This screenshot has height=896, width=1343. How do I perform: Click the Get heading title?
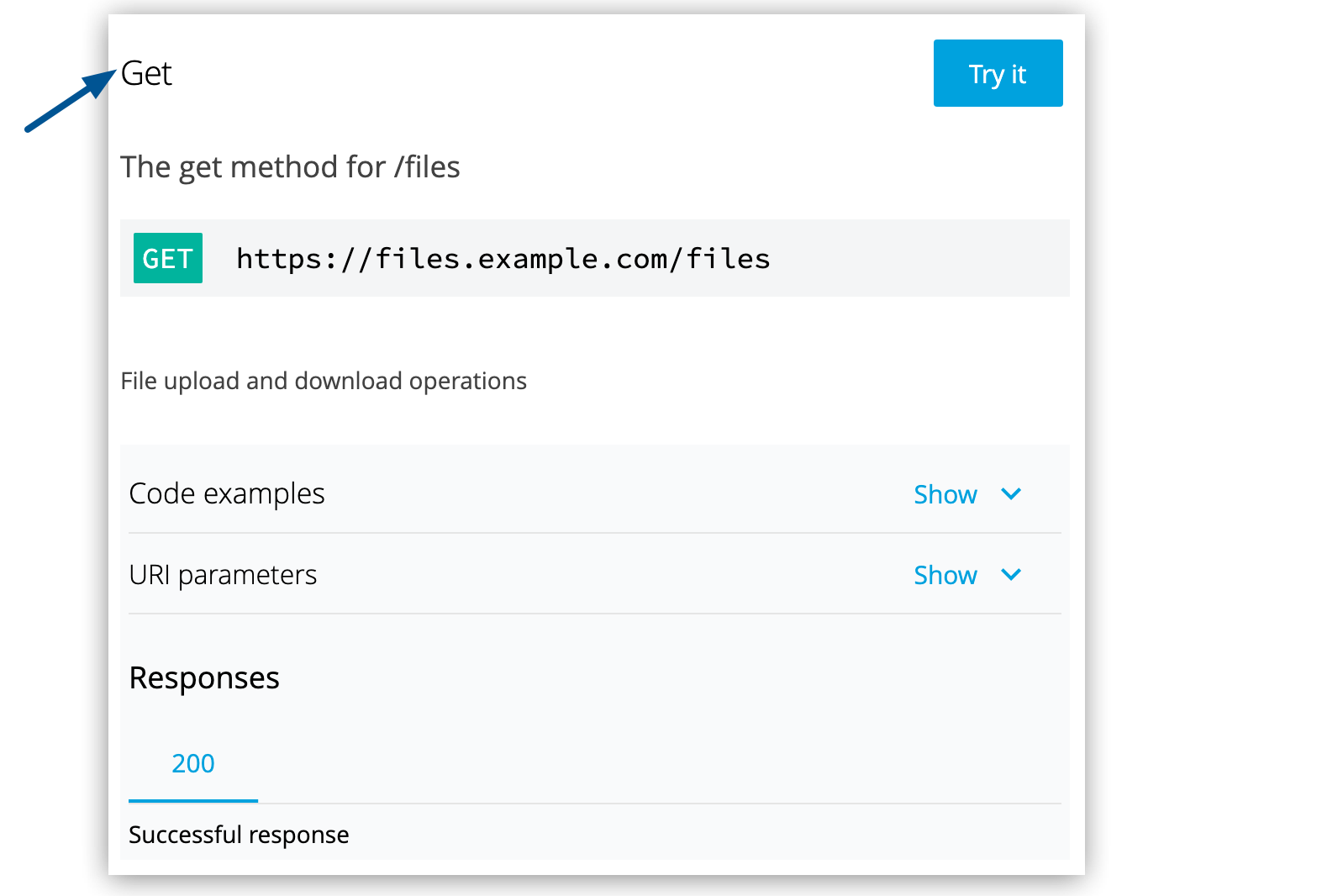coord(146,74)
